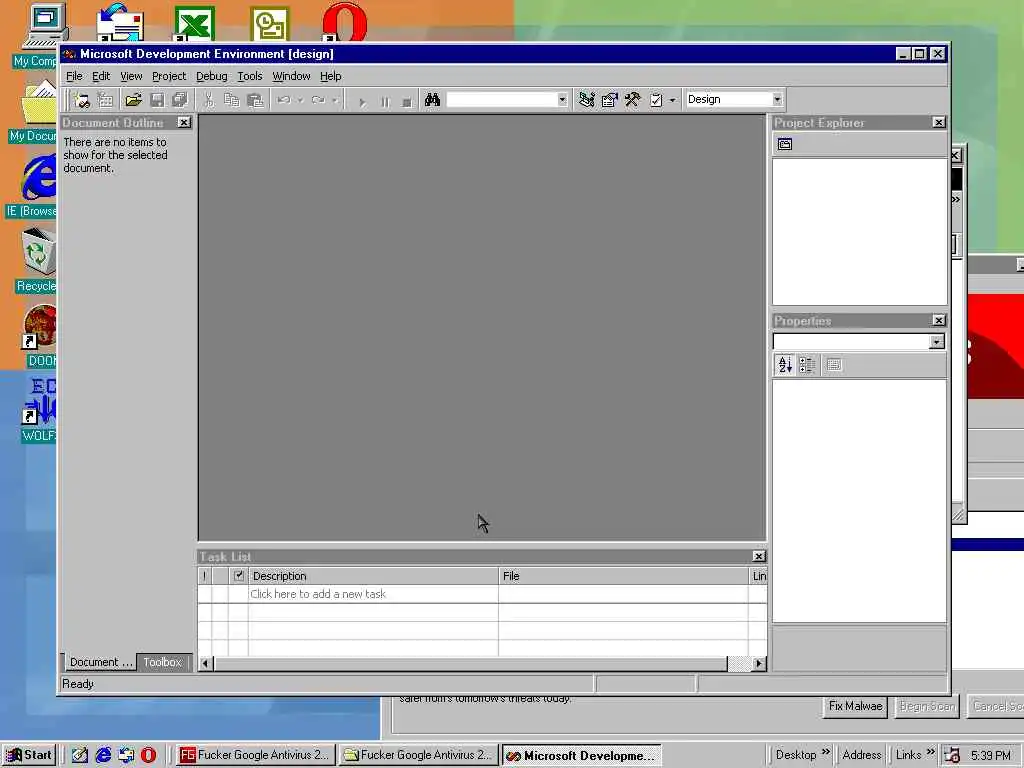Open the View menu
The image size is (1024, 768).
coord(131,76)
